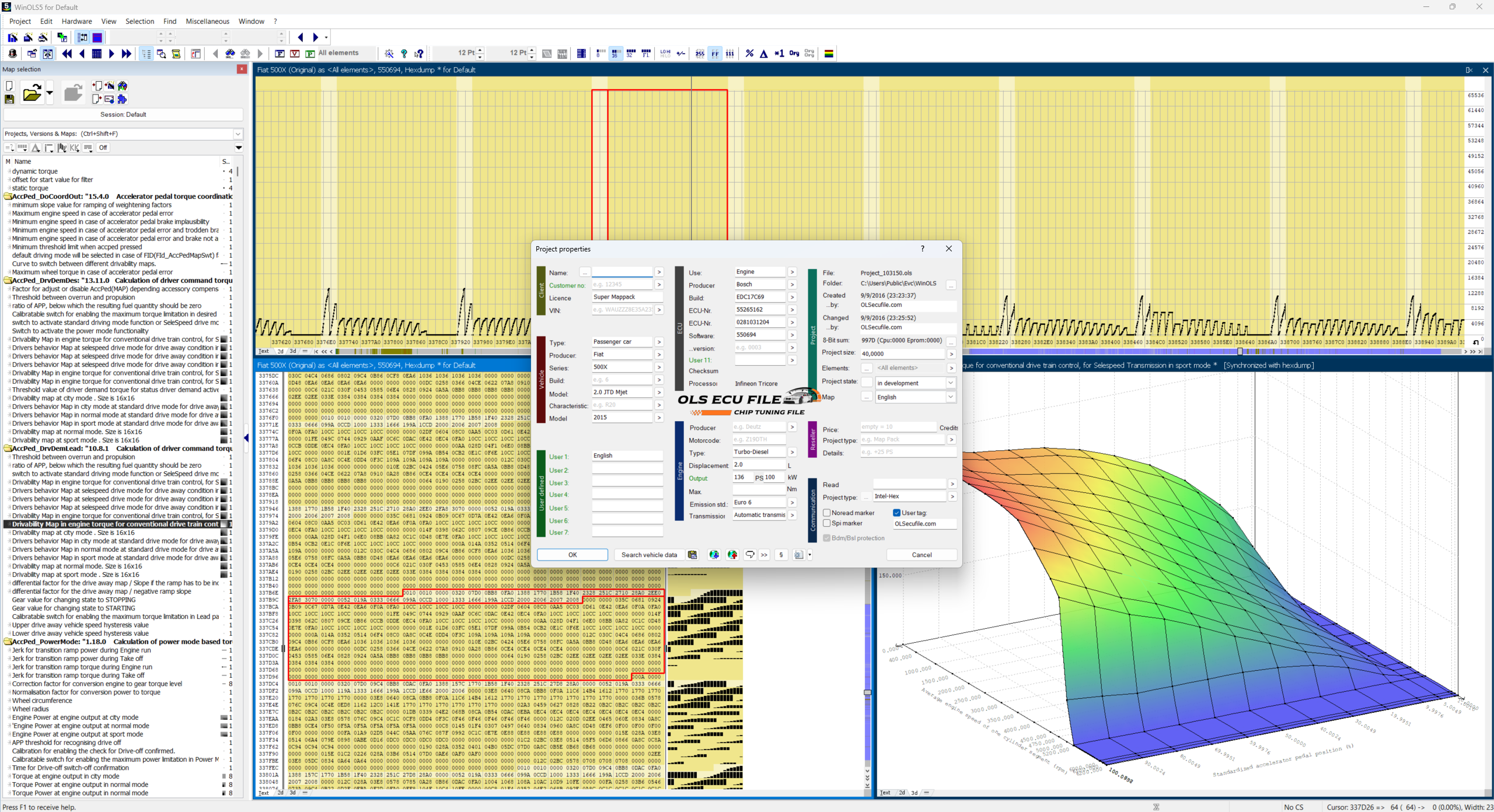This screenshot has height=812, width=1494.
Task: Open the Find menu
Action: (x=170, y=22)
